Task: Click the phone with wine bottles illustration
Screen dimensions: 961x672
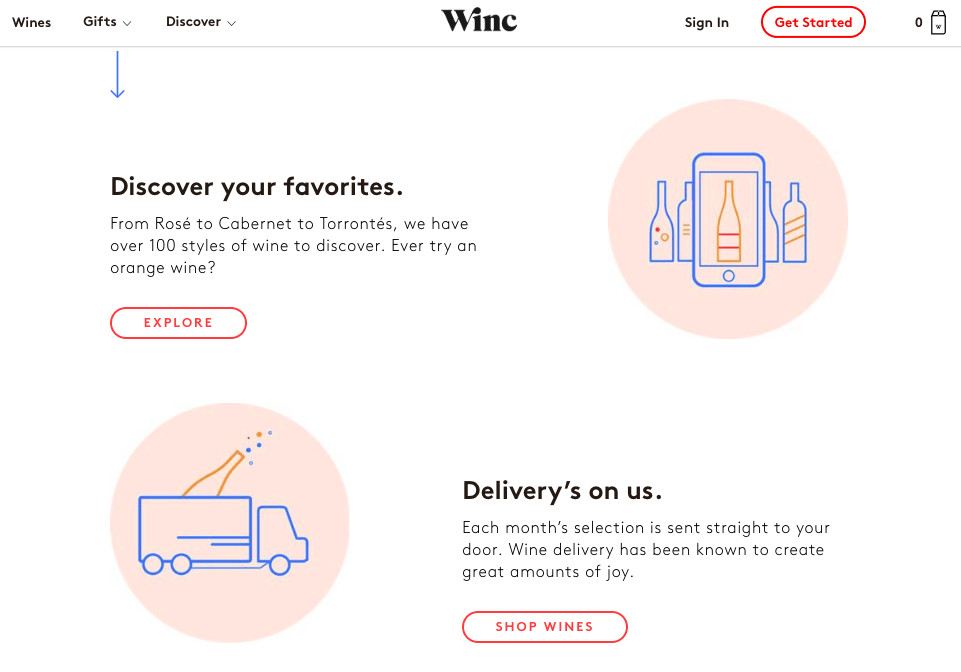Action: (727, 219)
